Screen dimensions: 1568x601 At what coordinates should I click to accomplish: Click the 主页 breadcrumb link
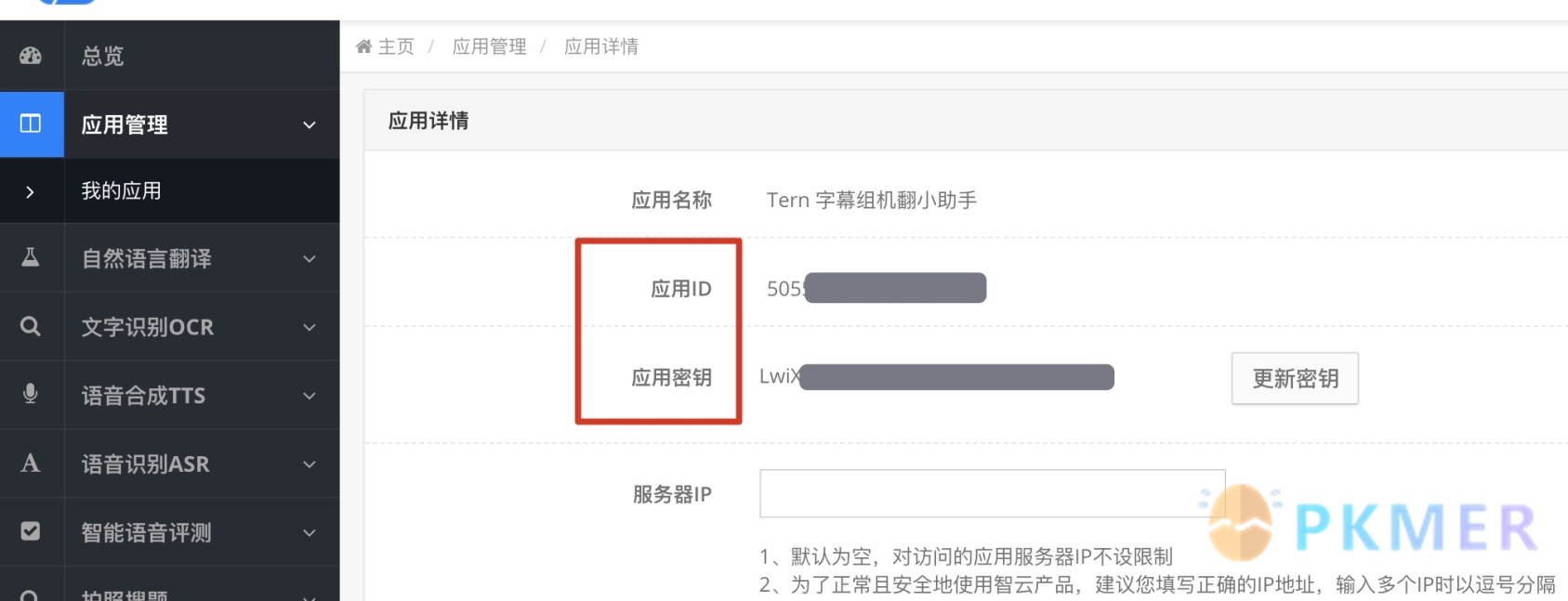(x=396, y=46)
